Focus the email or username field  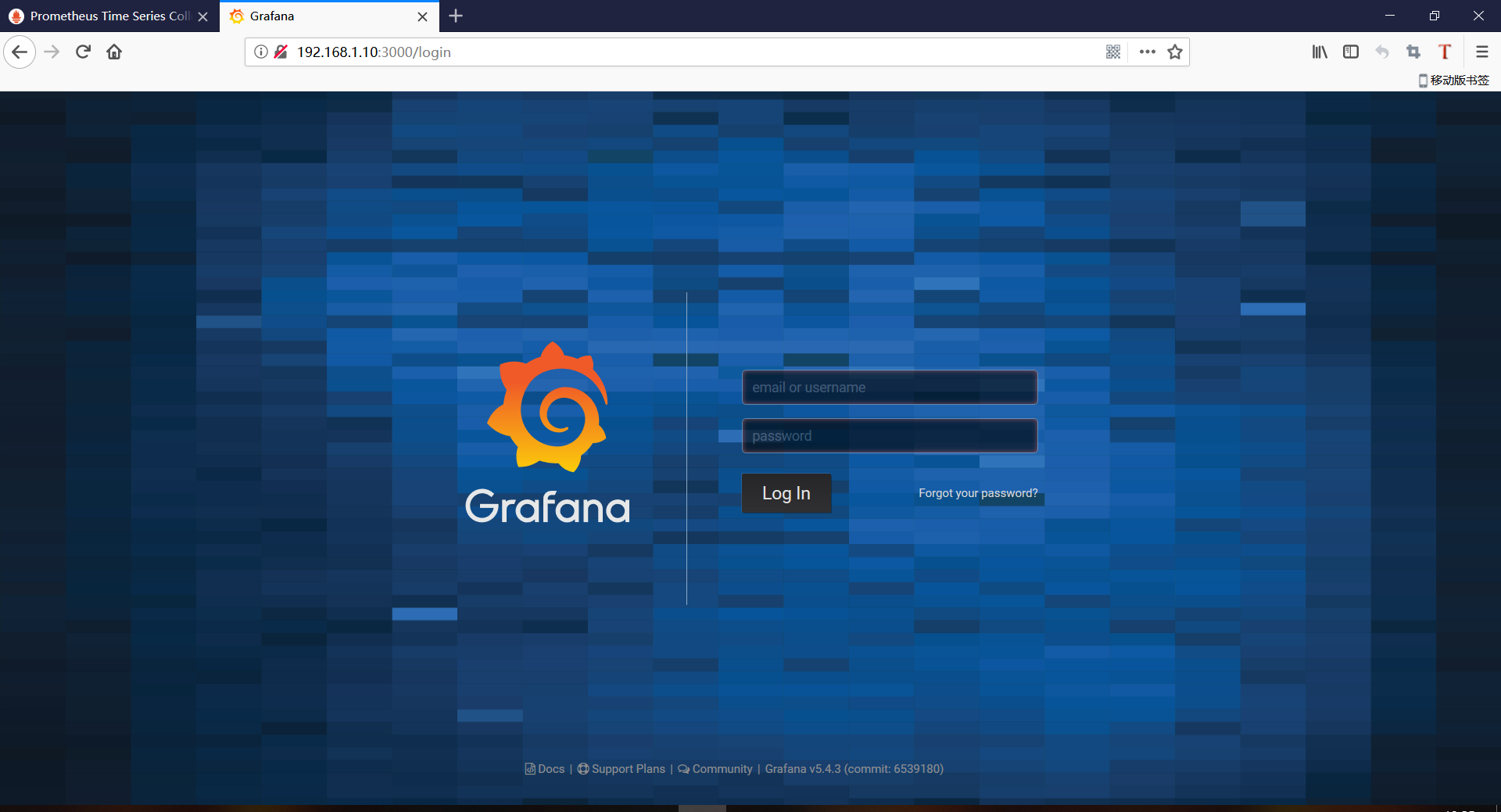coord(890,388)
